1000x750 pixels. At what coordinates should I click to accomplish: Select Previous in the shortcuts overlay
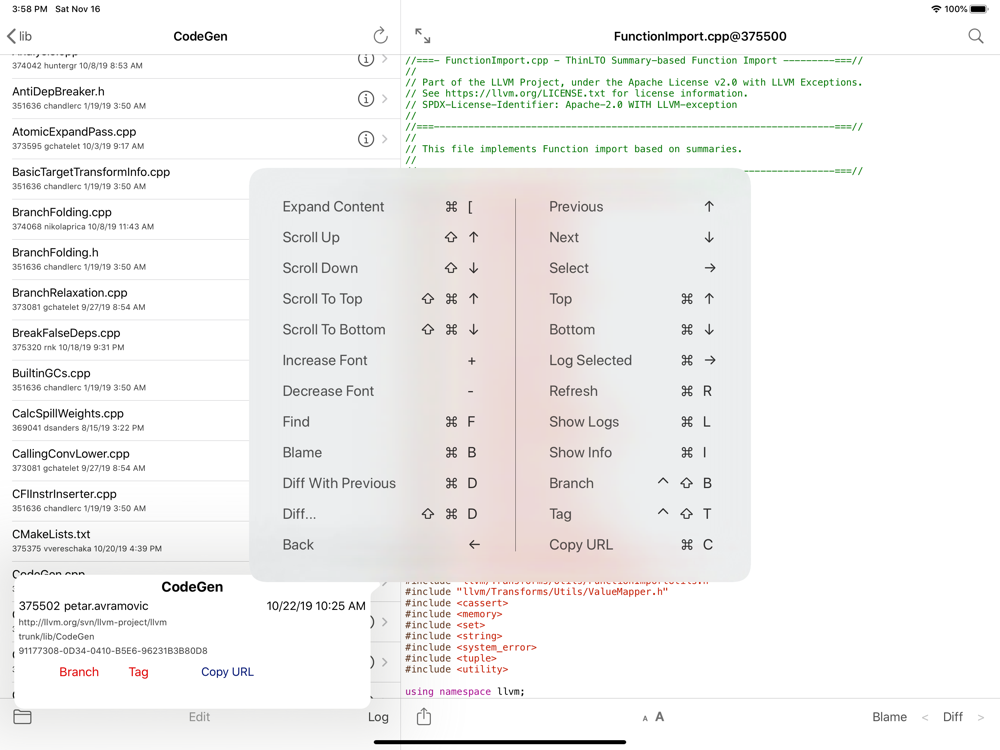coord(632,207)
